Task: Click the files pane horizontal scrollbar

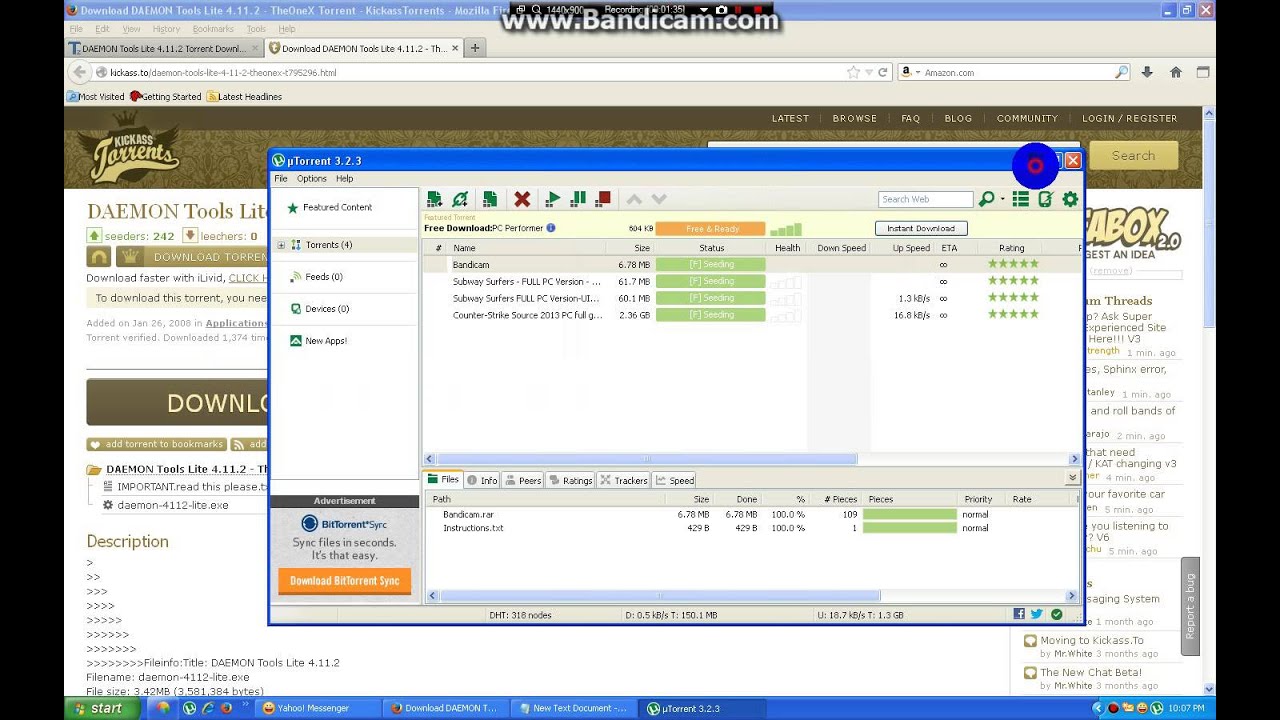Action: point(659,596)
